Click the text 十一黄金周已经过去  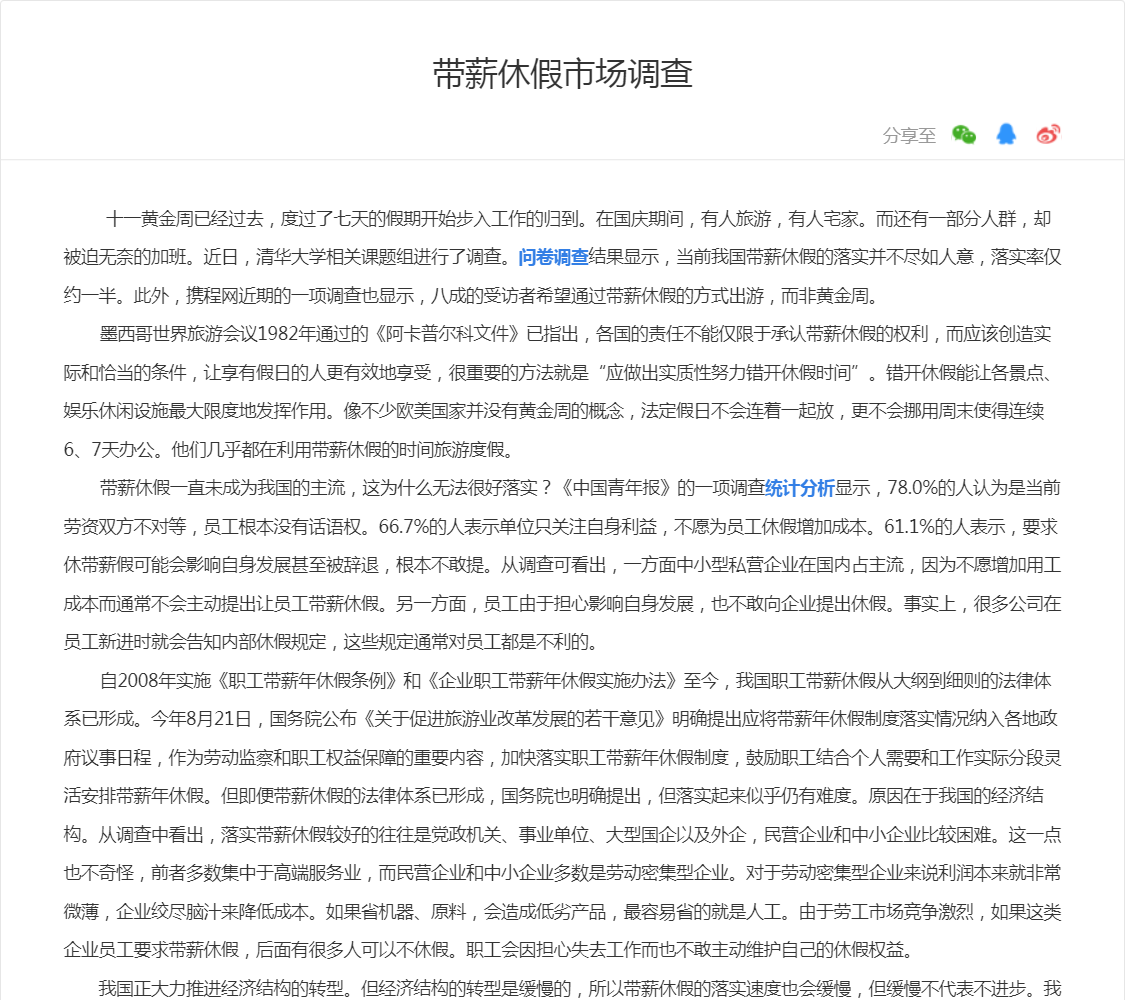click(185, 219)
